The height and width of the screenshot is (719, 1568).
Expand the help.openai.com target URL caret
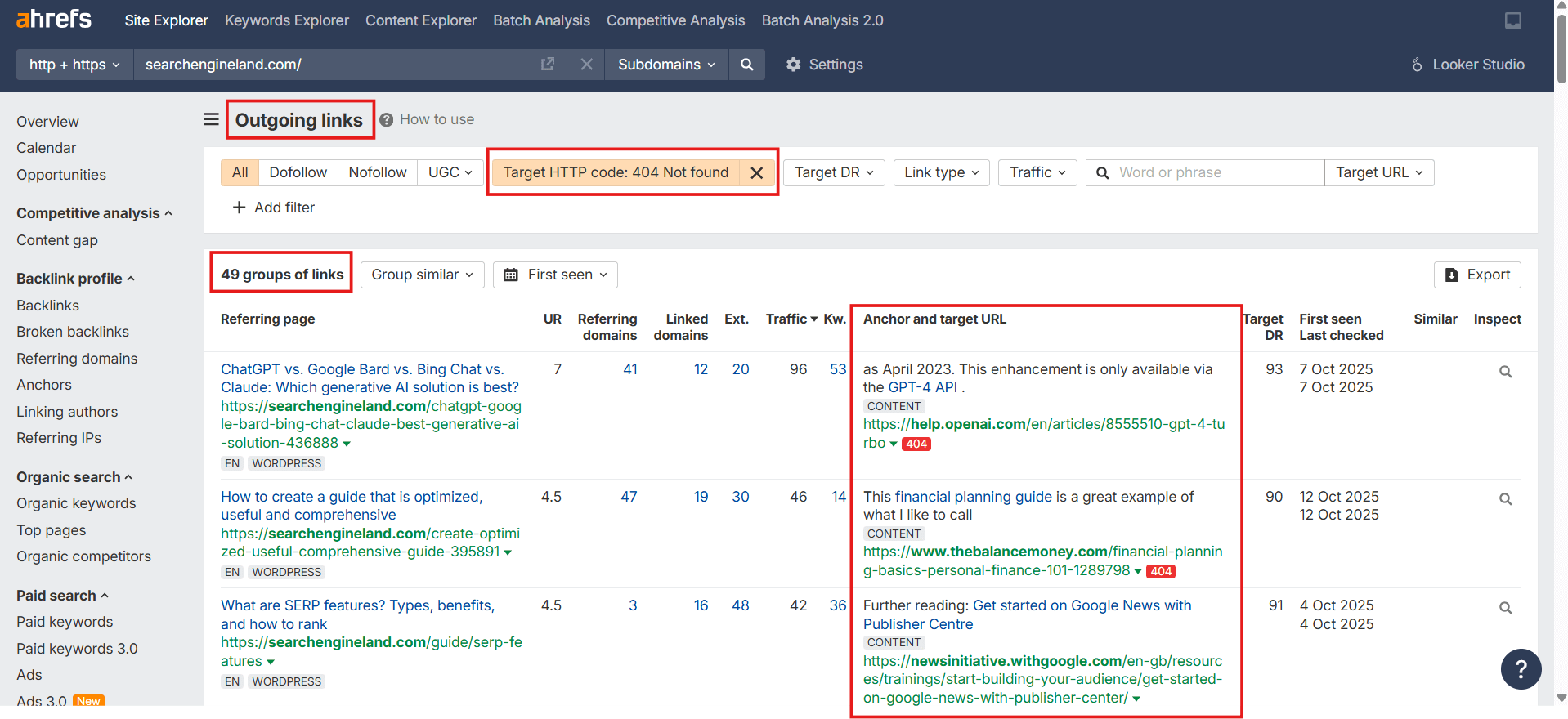[894, 444]
